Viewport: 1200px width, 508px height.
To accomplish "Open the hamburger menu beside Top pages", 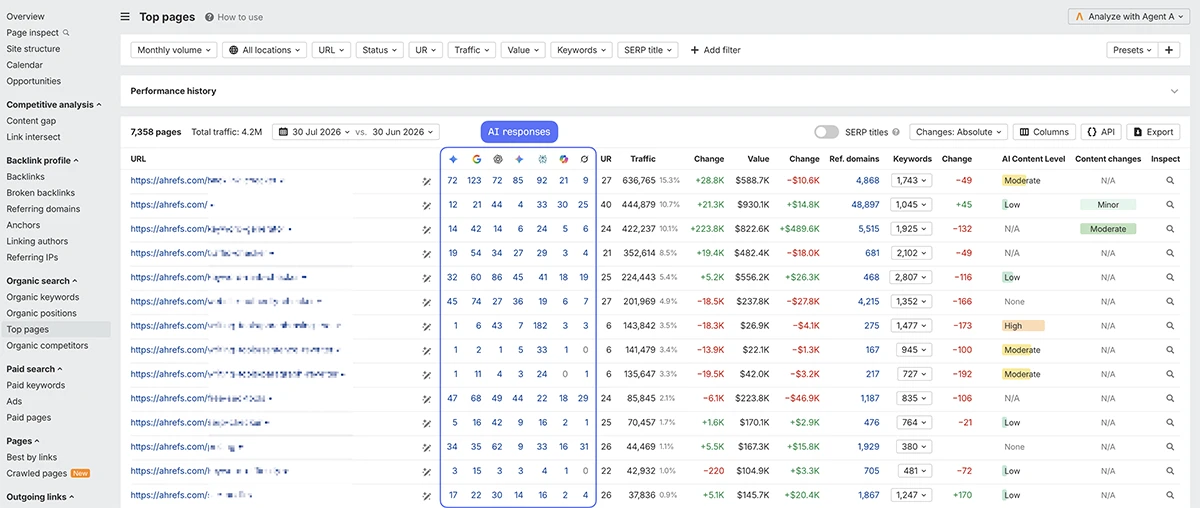I will click(x=125, y=17).
